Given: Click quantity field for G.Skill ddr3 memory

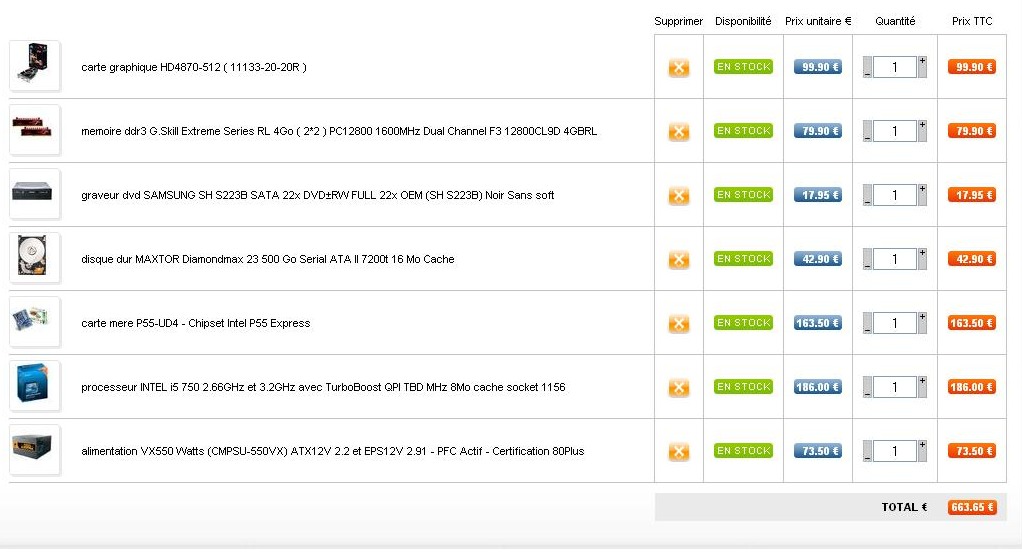Looking at the screenshot, I should (895, 131).
